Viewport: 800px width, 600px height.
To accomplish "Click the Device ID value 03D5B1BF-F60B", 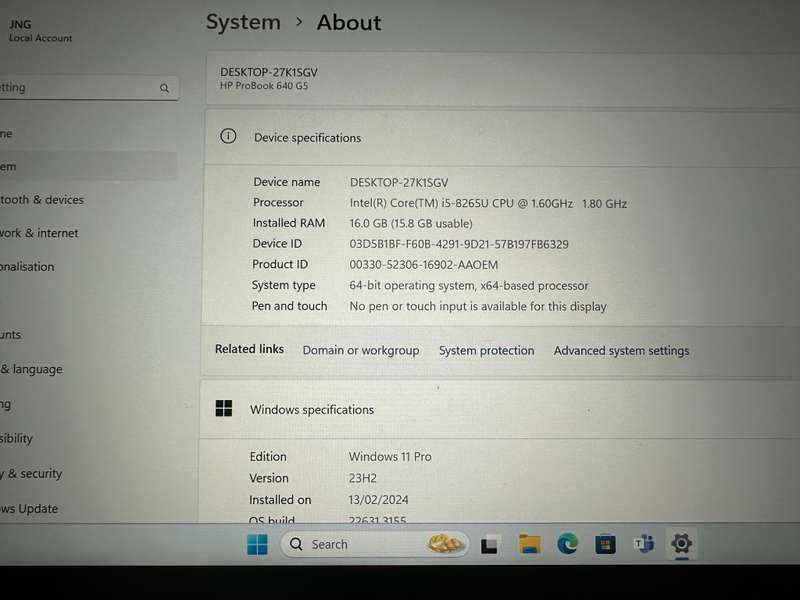I will [459, 244].
